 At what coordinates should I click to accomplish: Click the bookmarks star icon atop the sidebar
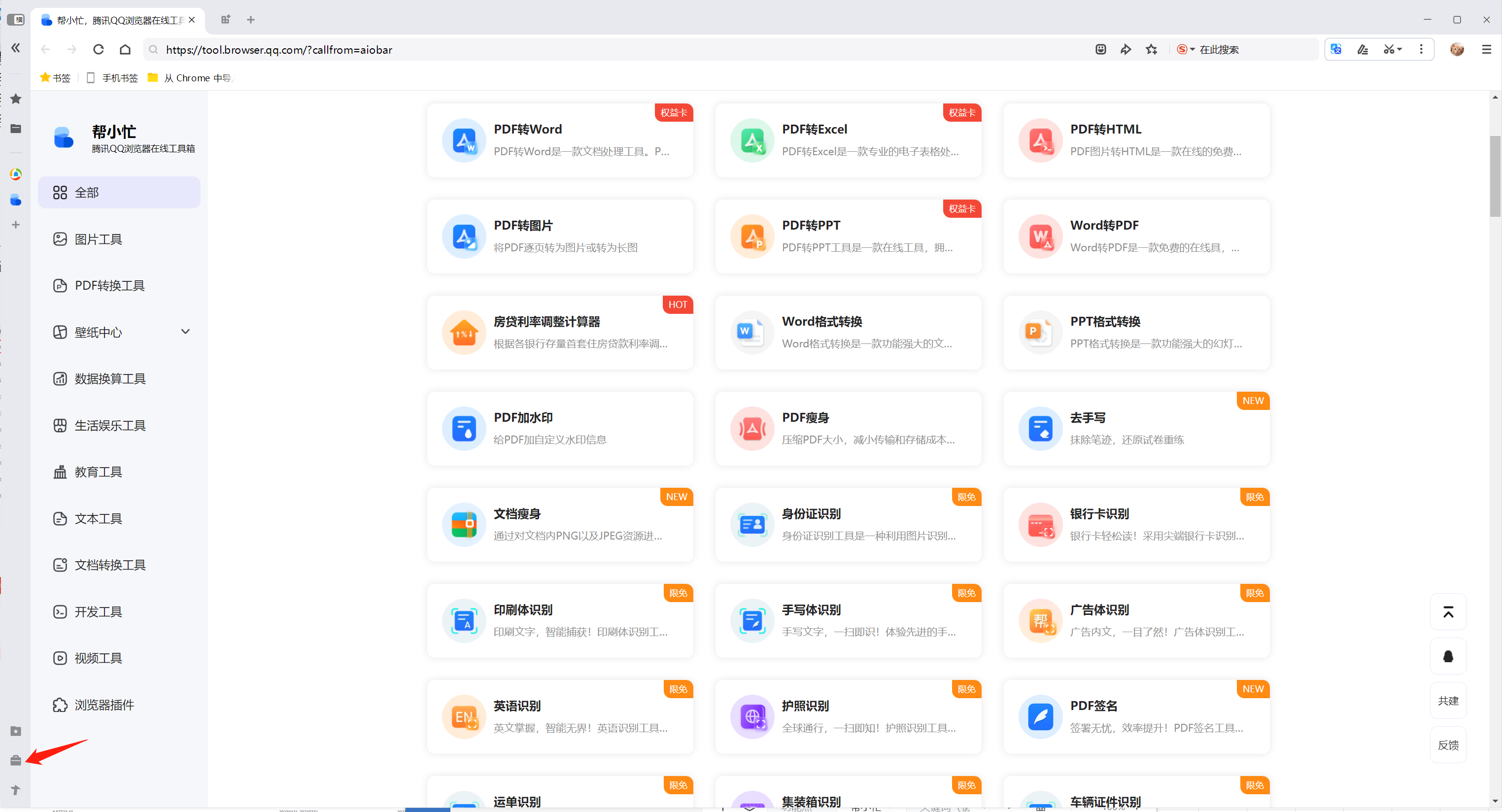[16, 99]
